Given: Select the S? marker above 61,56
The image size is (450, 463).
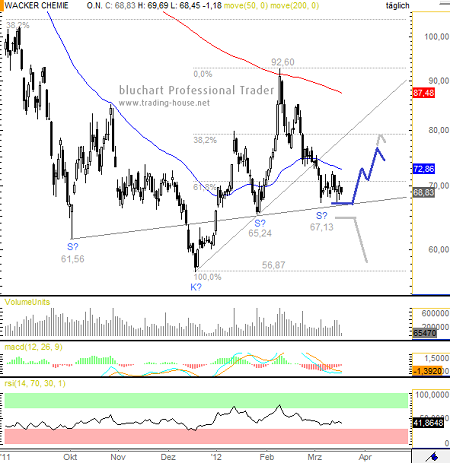Looking at the screenshot, I should point(73,247).
